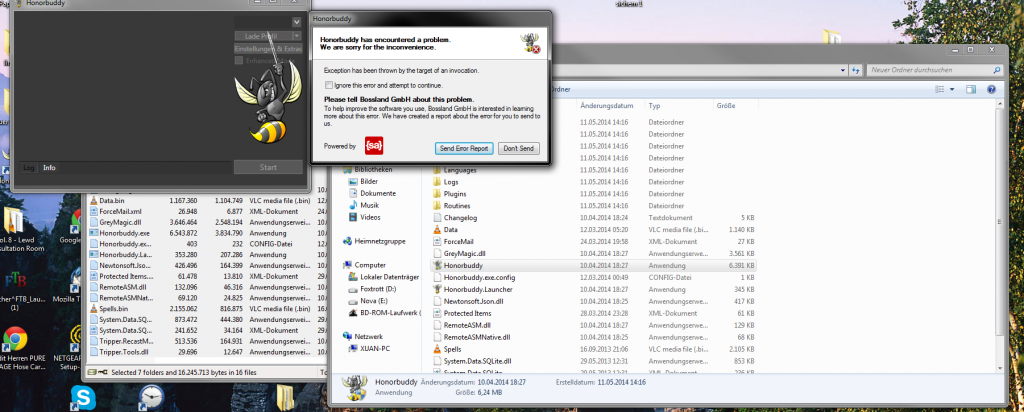Select the Data VLC media file

tap(454, 229)
